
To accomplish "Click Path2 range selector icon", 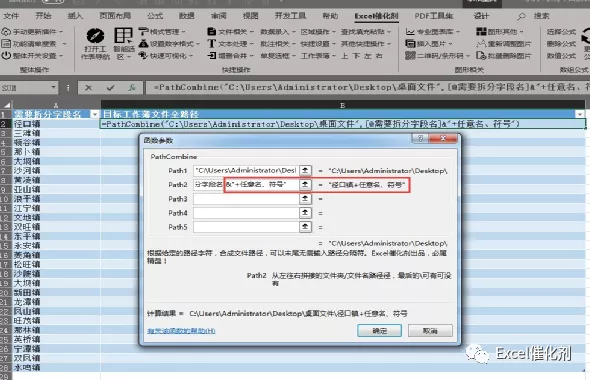I will pos(305,185).
